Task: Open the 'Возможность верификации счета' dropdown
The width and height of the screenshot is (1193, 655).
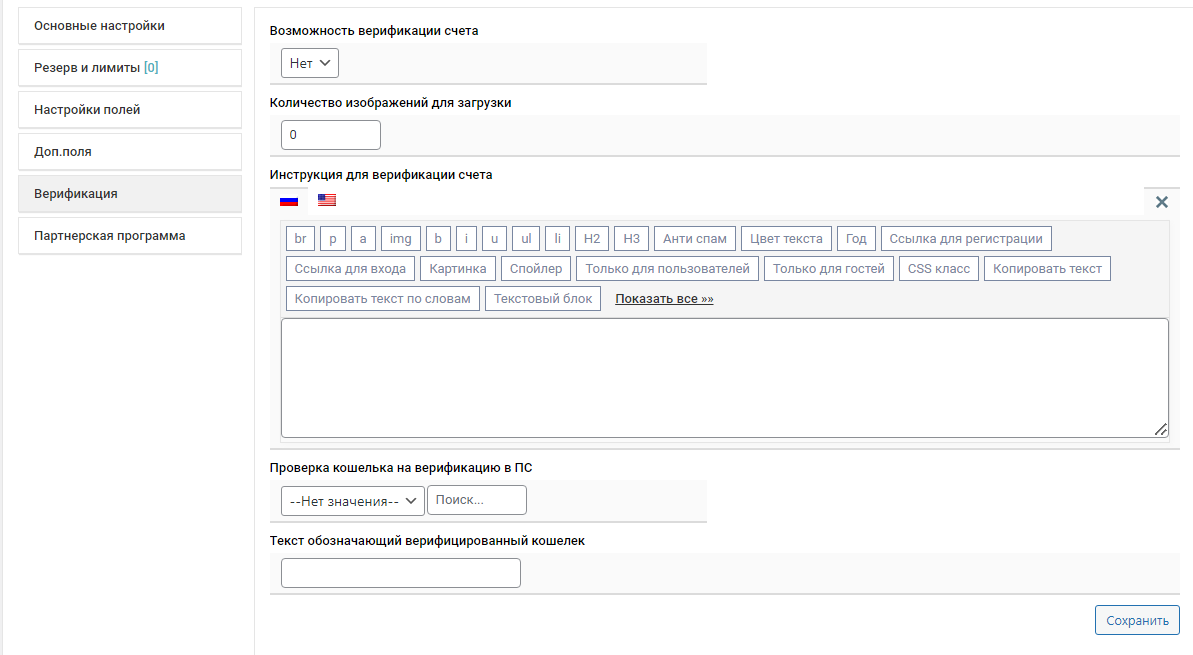Action: tap(310, 63)
